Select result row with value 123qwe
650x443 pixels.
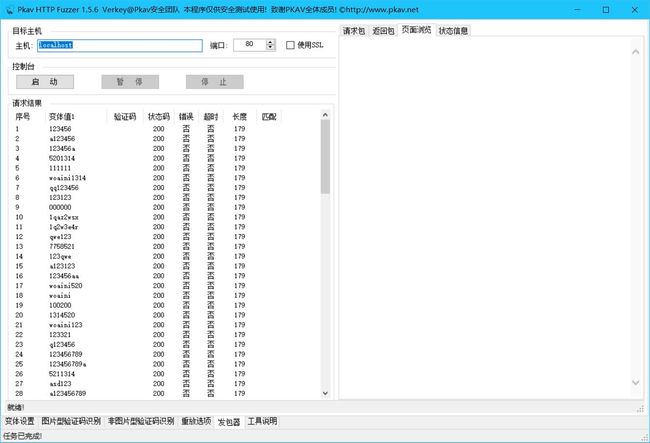click(166, 256)
